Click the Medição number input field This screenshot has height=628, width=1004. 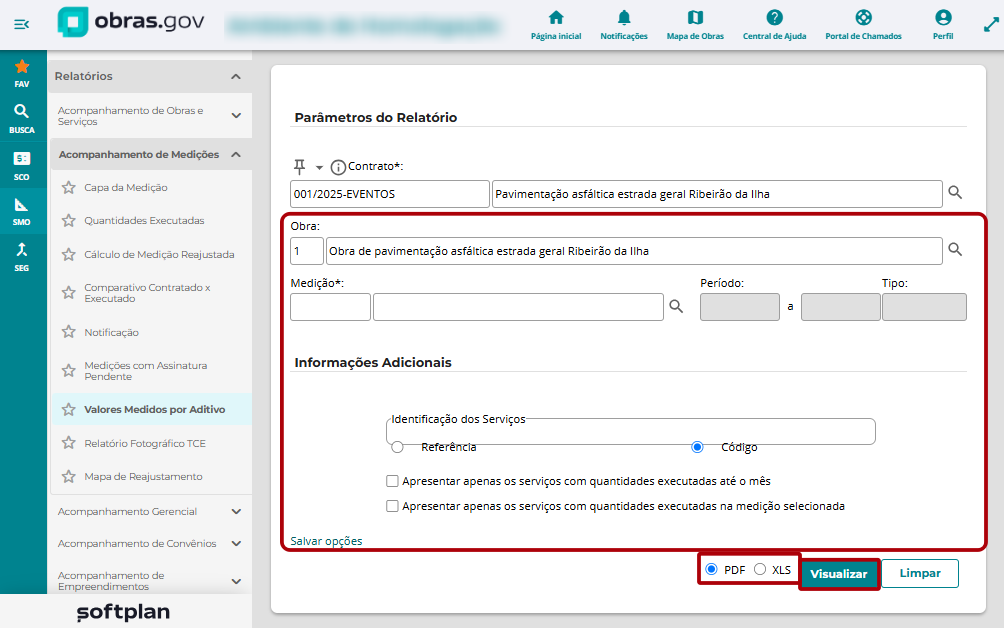tap(330, 307)
